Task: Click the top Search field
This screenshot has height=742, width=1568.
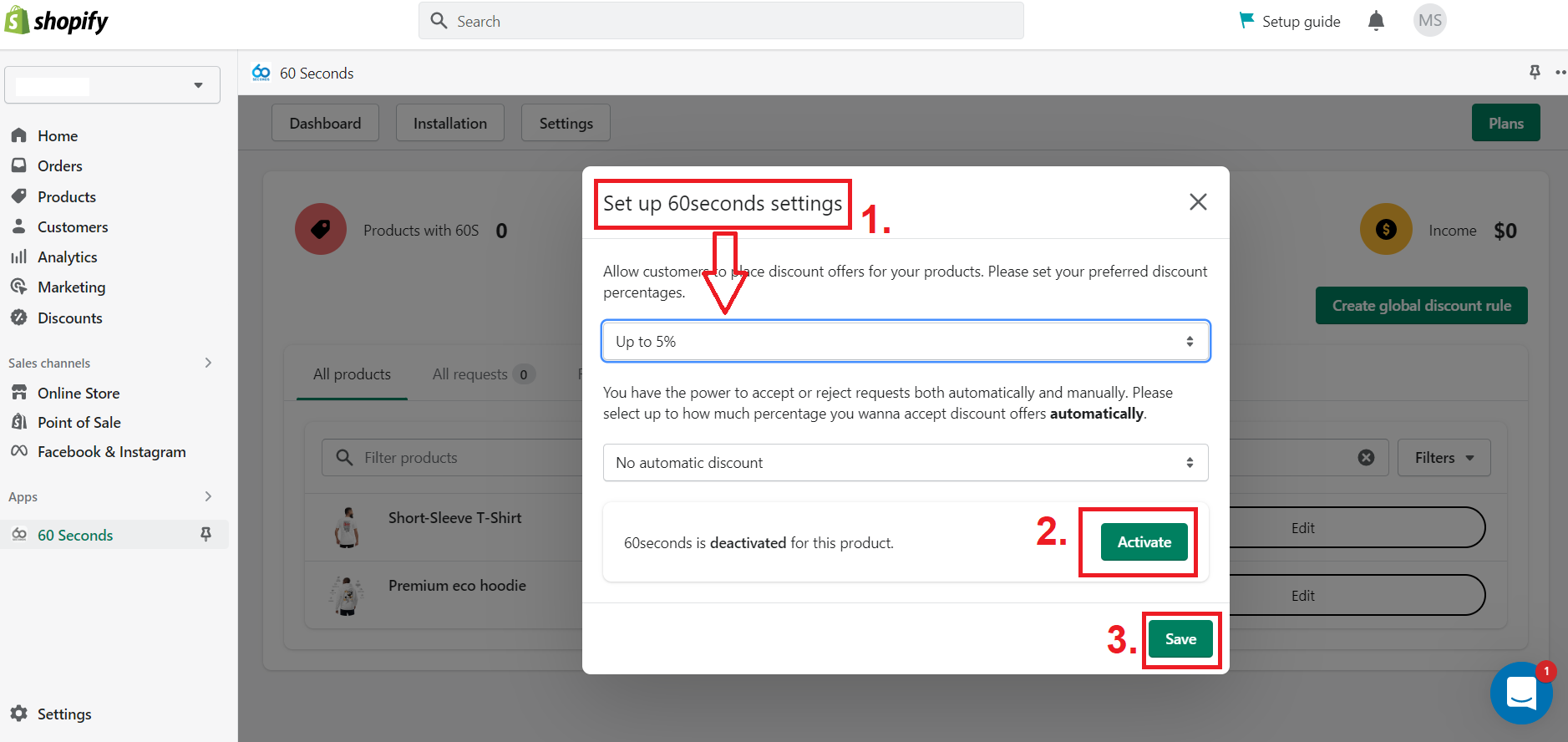Action: [x=721, y=21]
